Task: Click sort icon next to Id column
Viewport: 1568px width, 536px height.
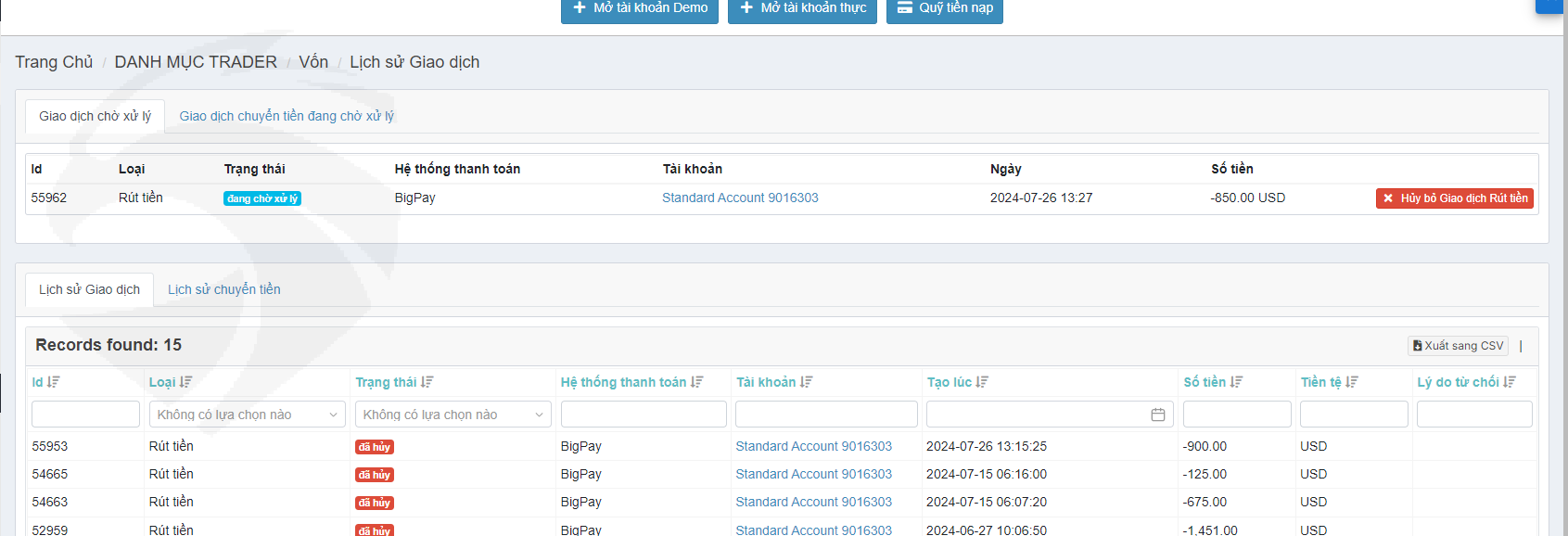Action: pyautogui.click(x=54, y=382)
